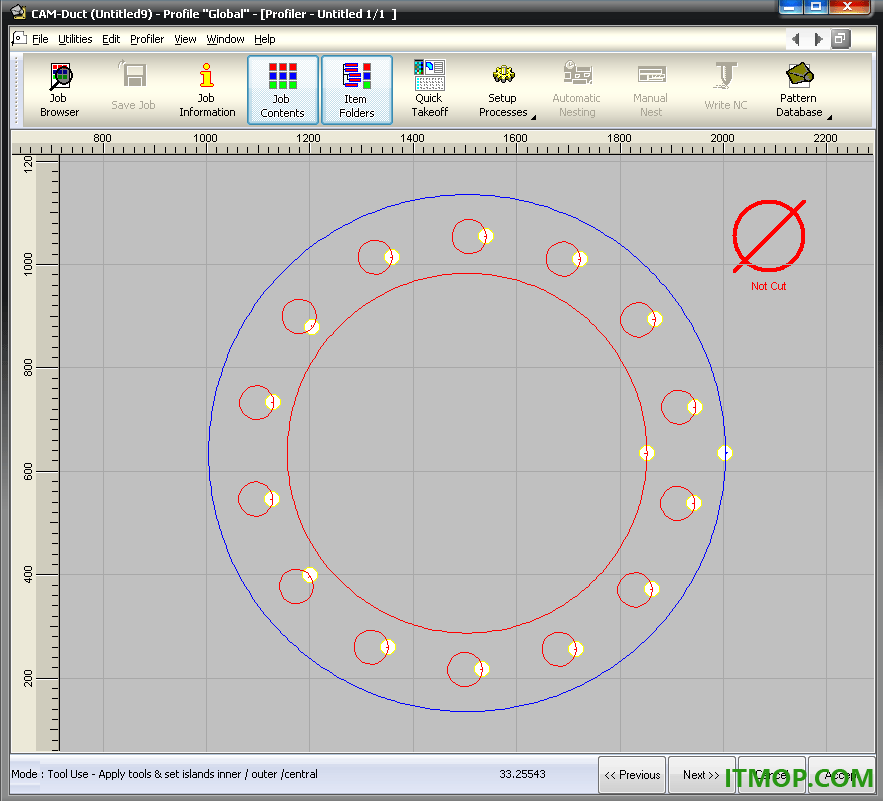Select the yellow lead-in marker on the blue outer circle

[725, 453]
